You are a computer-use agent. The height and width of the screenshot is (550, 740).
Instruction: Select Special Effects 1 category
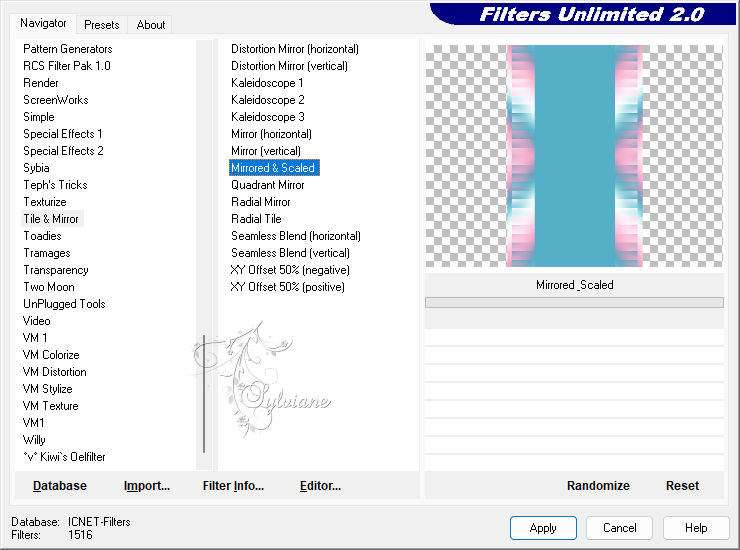[63, 134]
